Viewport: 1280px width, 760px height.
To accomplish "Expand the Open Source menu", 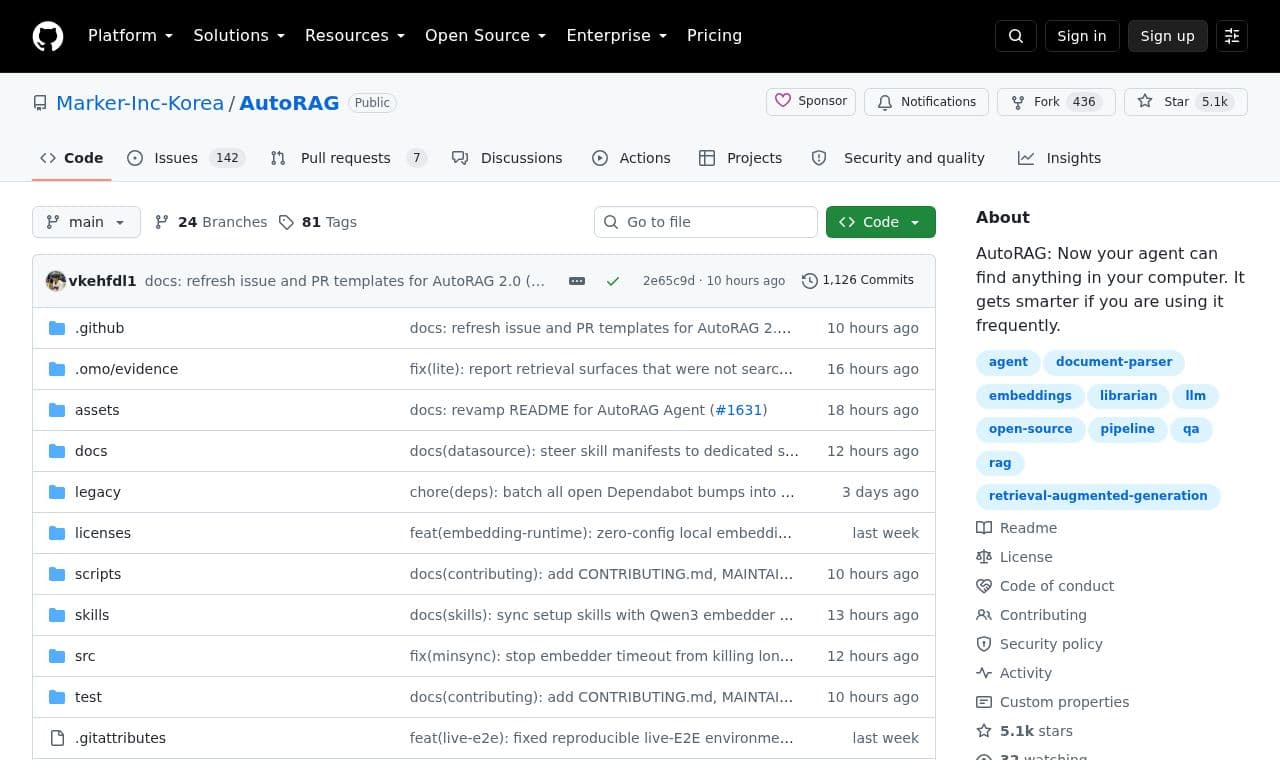I will pos(486,36).
